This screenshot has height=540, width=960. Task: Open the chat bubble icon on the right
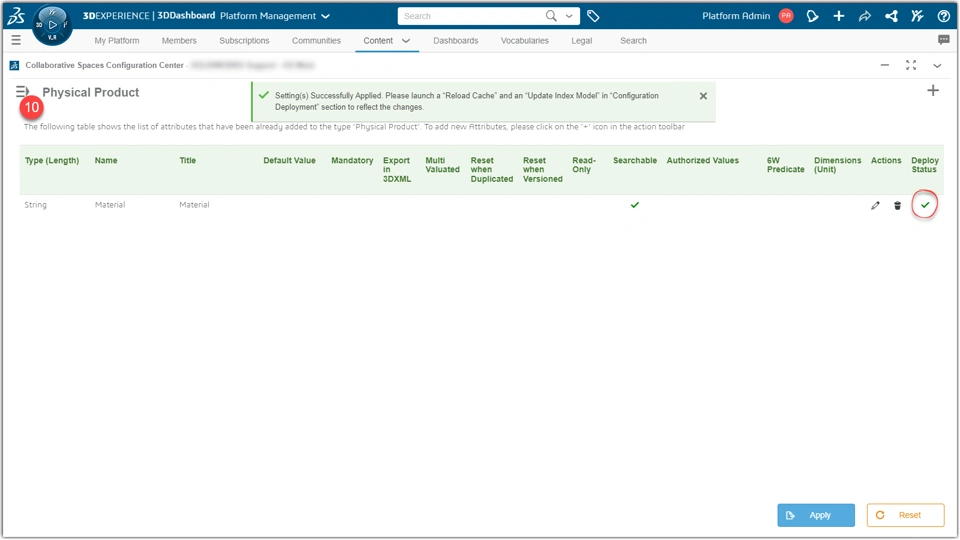pyautogui.click(x=943, y=40)
